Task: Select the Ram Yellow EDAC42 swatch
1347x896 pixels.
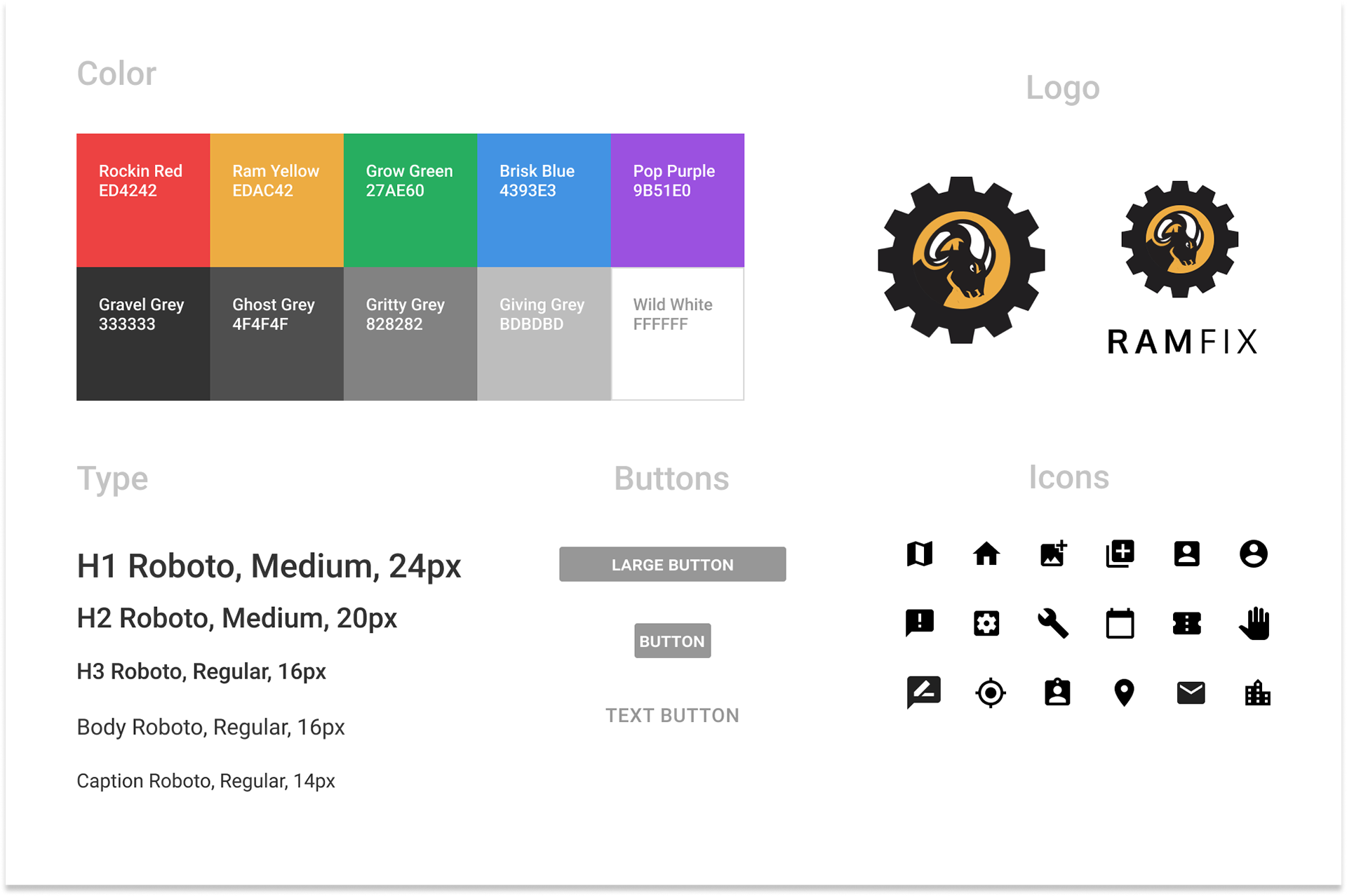Action: point(276,200)
